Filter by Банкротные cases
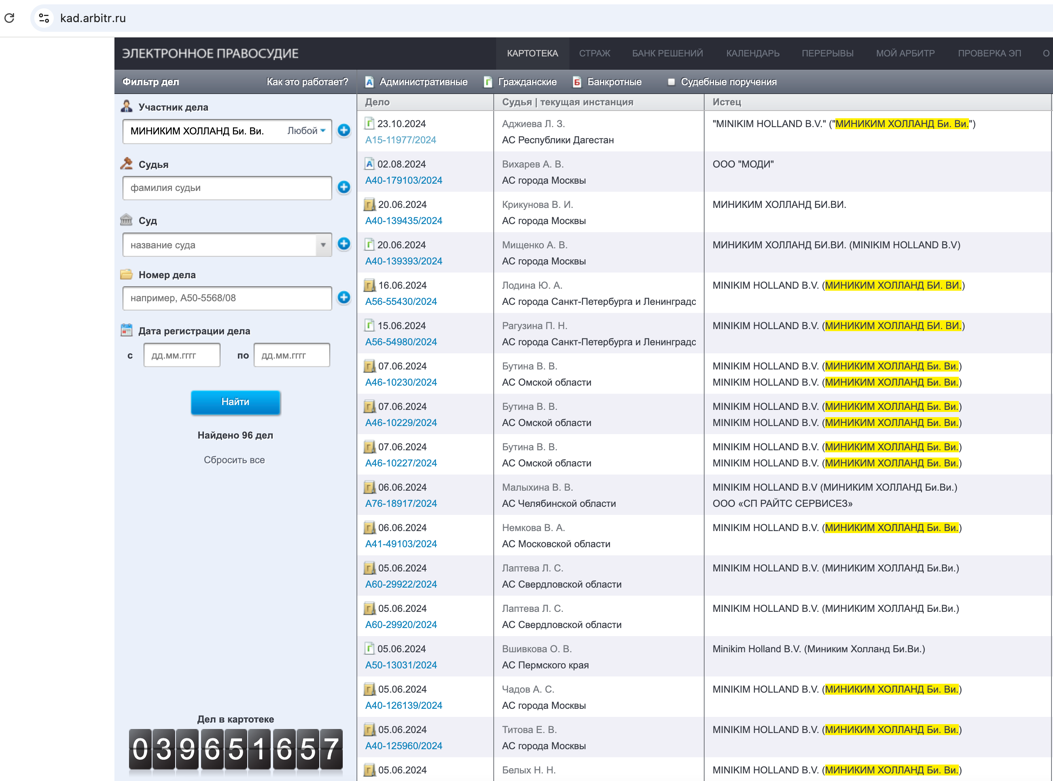The height and width of the screenshot is (781, 1053). [x=607, y=82]
